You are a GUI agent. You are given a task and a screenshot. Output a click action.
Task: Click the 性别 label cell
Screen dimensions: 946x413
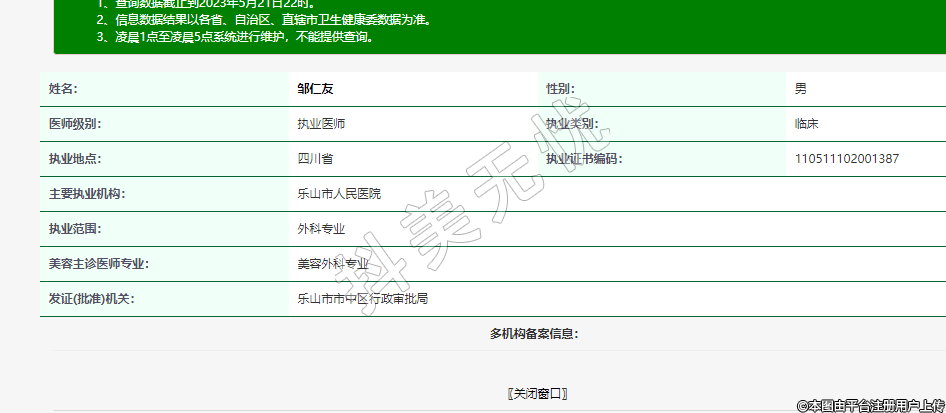(560, 89)
